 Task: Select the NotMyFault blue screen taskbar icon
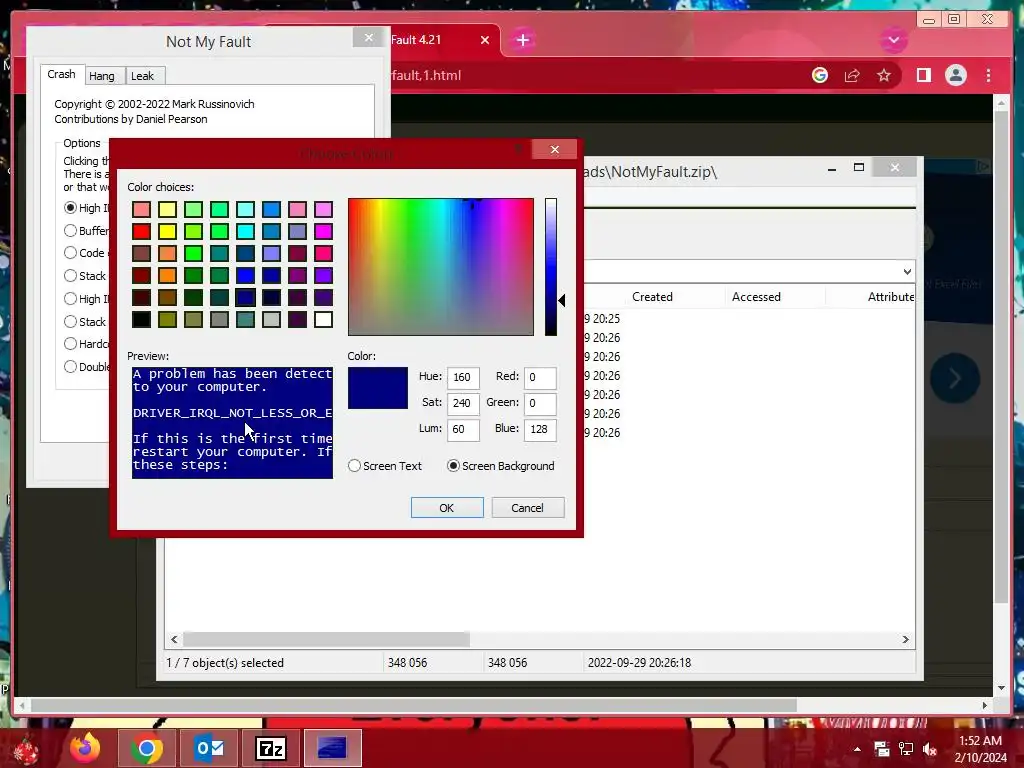[332, 748]
